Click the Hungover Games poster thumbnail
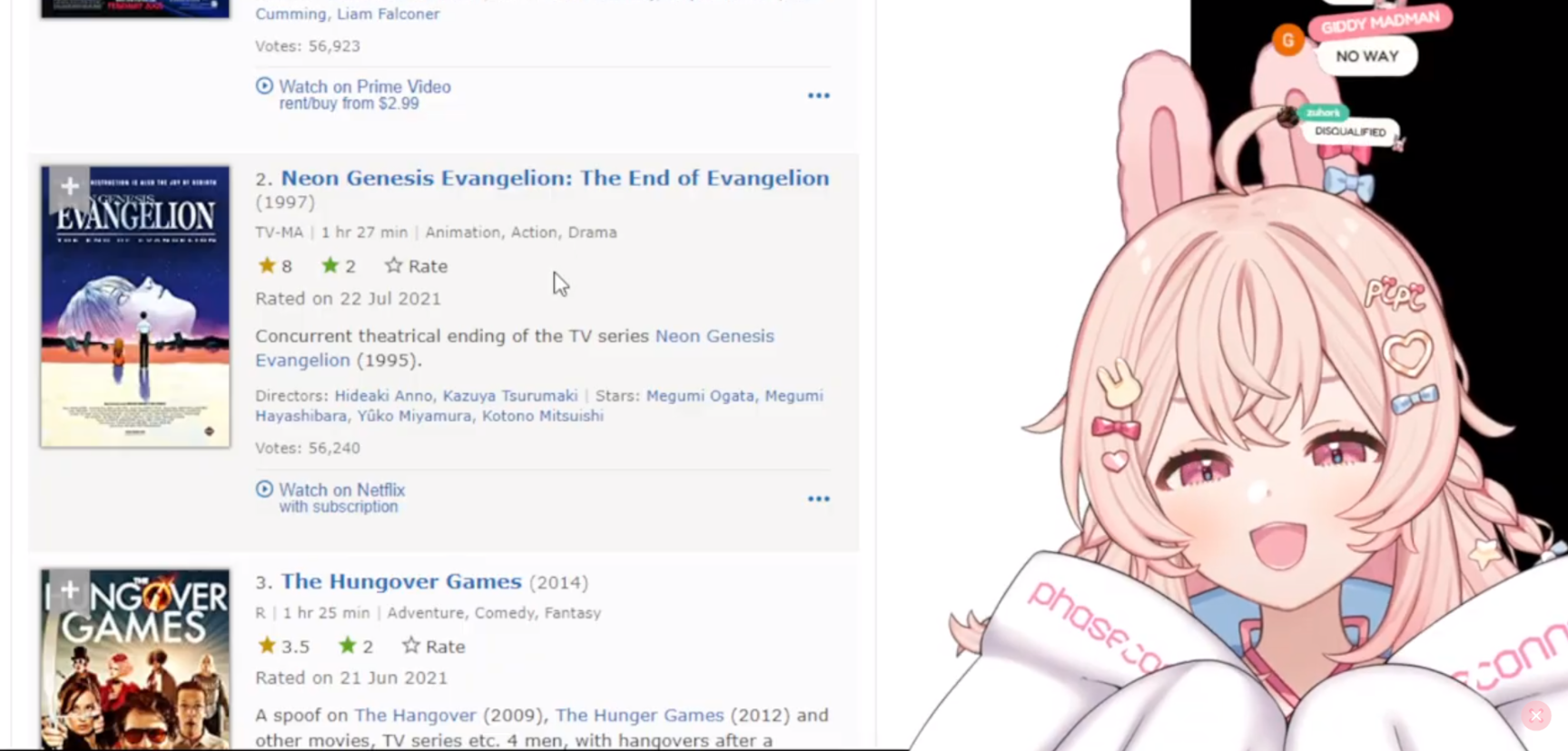The image size is (1568, 751). [135, 659]
